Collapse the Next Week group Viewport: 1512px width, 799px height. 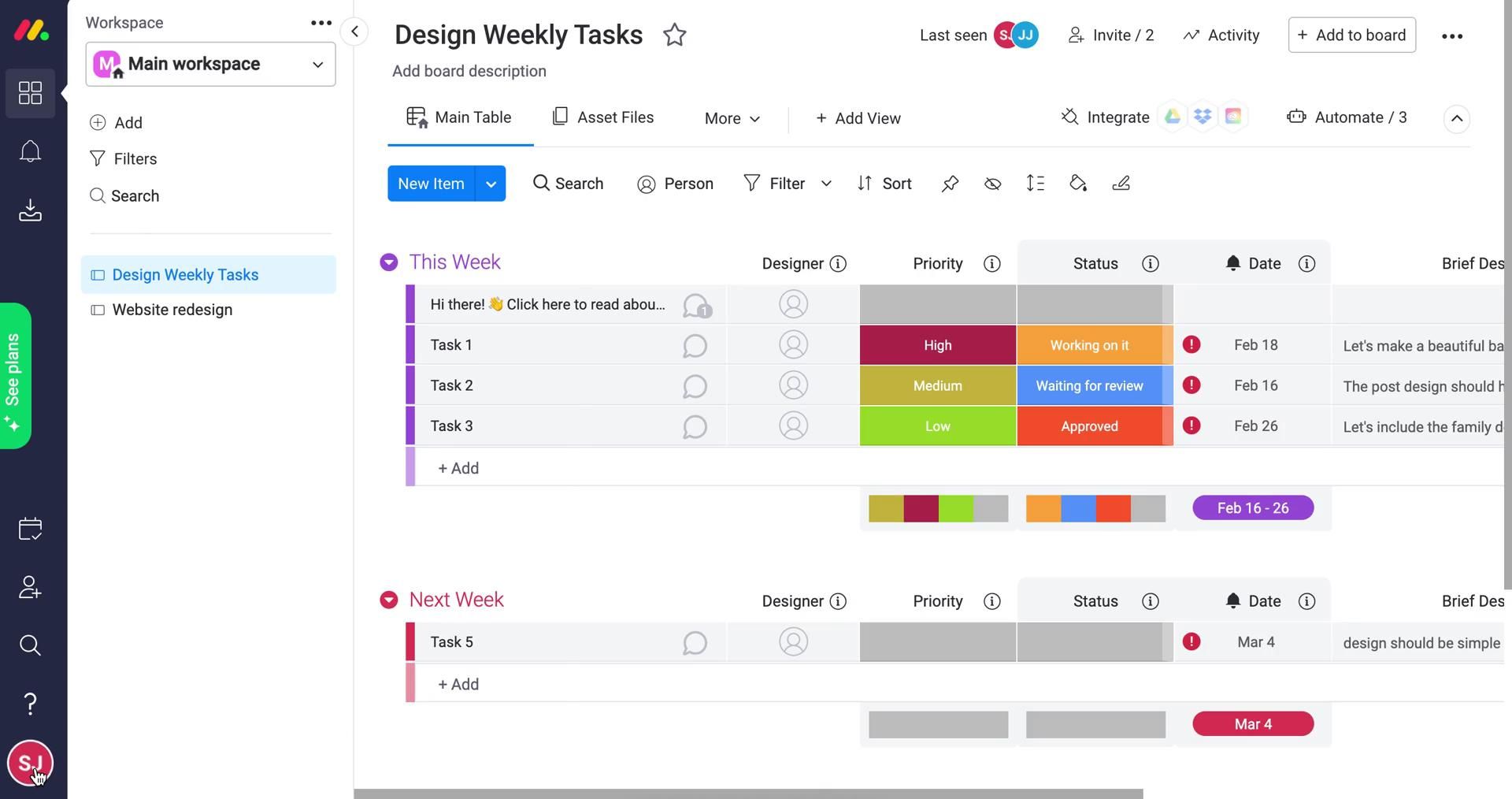pos(389,600)
